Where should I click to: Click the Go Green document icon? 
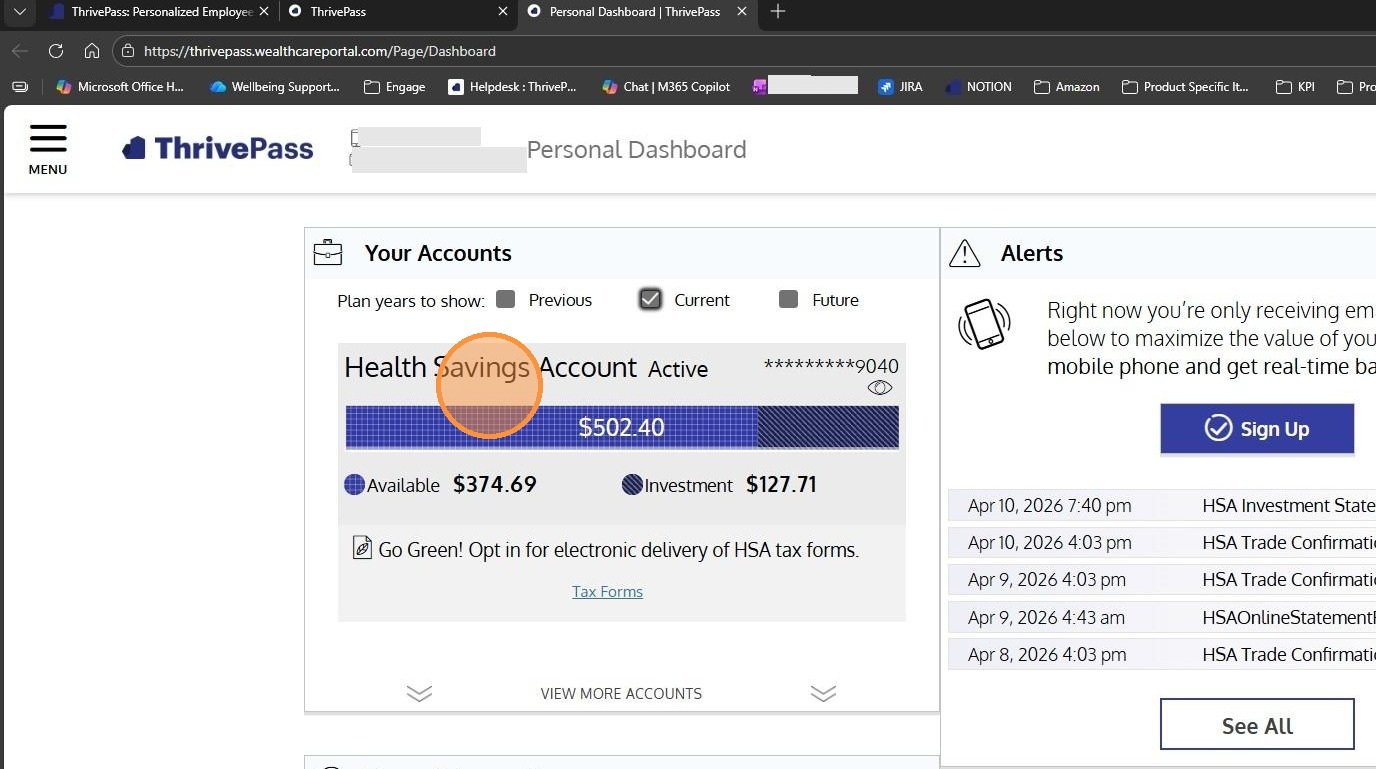pyautogui.click(x=363, y=548)
